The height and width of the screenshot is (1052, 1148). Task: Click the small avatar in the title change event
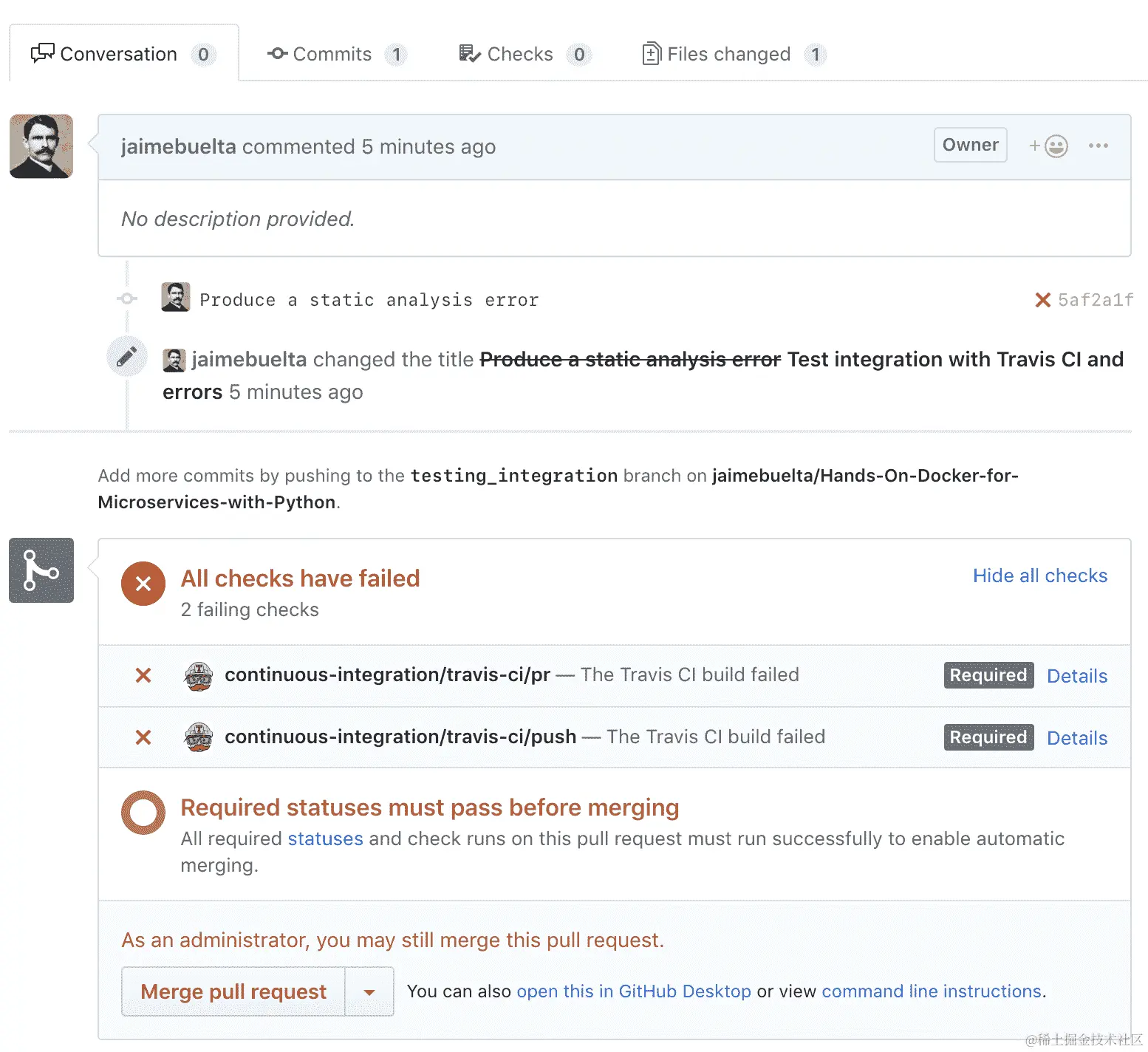point(174,360)
